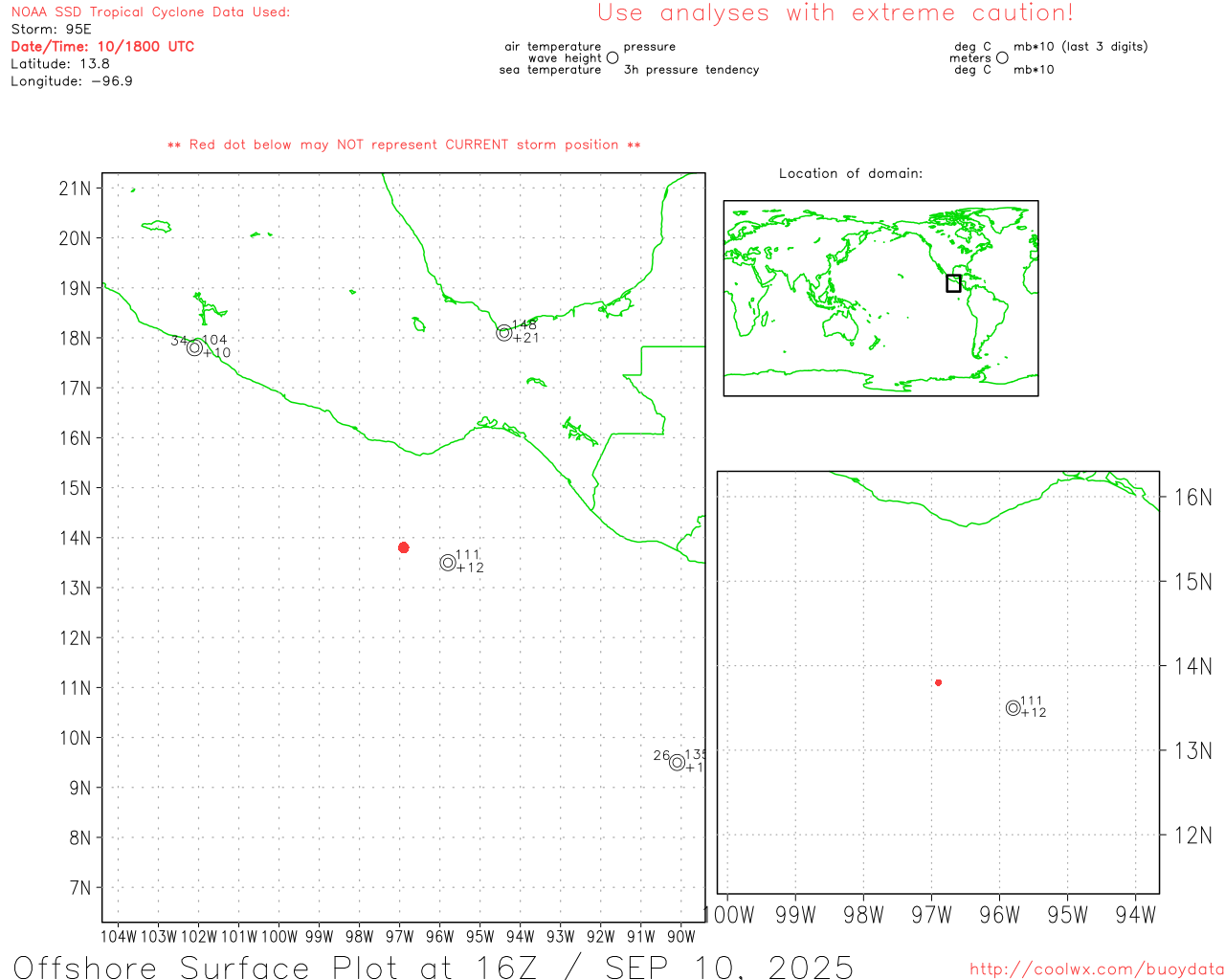Click the '111' pressure value on main map
Image resolution: width=1225 pixels, height=980 pixels.
pos(468,555)
